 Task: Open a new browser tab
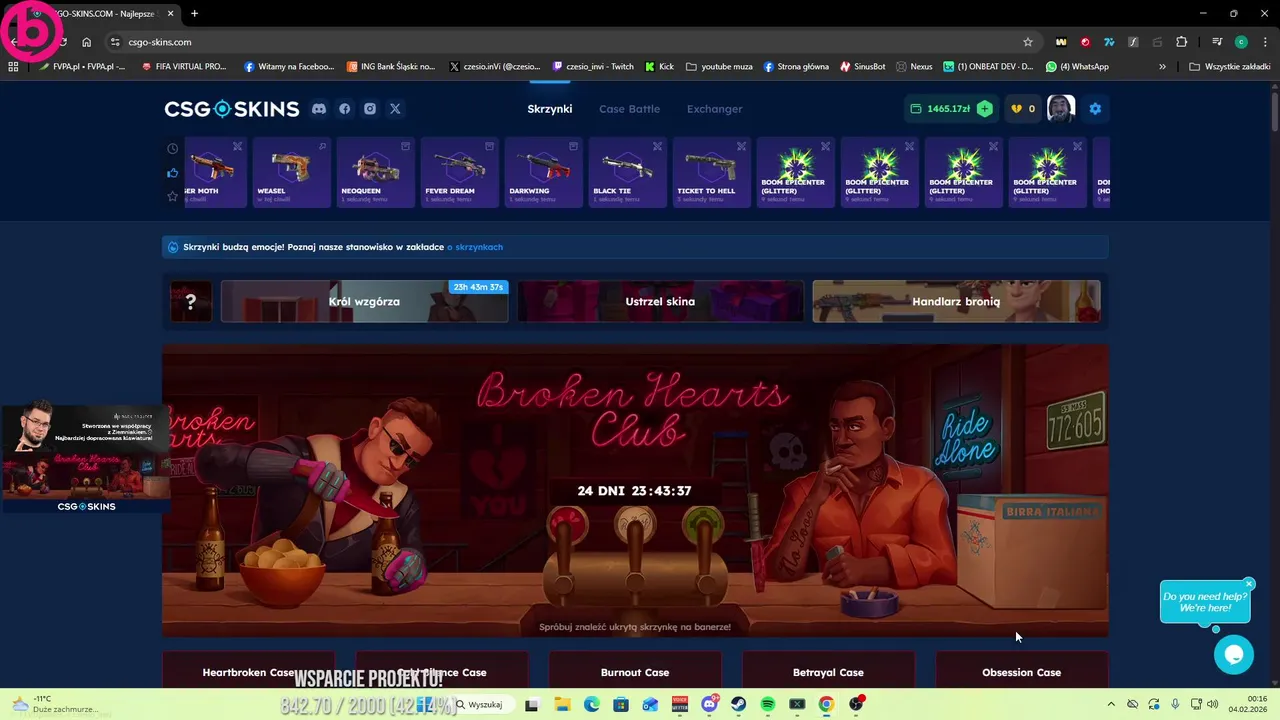(x=194, y=13)
